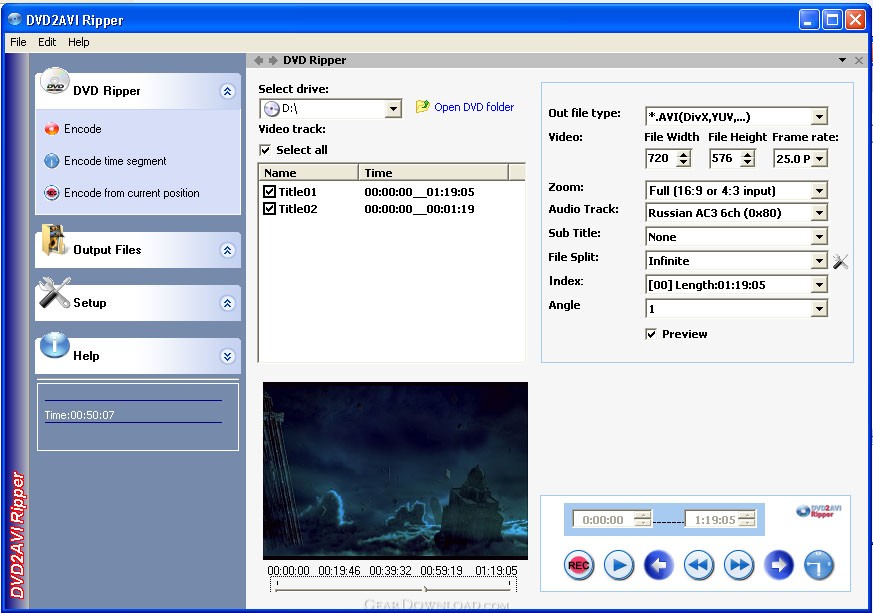Open the Out file type dropdown
Viewport: 873px width, 613px height.
click(819, 117)
